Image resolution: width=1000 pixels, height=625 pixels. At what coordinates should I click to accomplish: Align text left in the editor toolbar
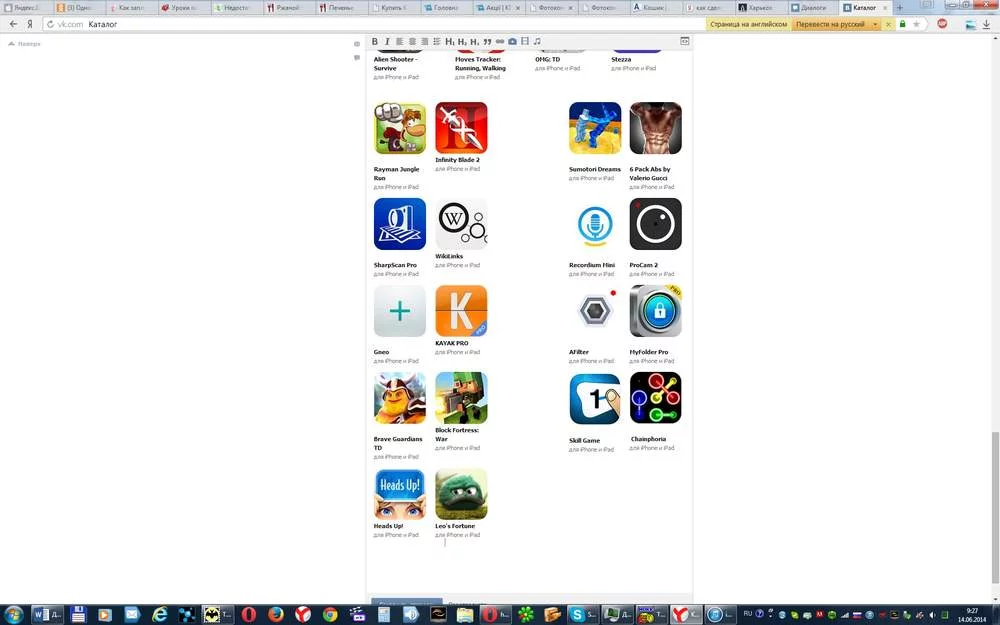coord(400,41)
